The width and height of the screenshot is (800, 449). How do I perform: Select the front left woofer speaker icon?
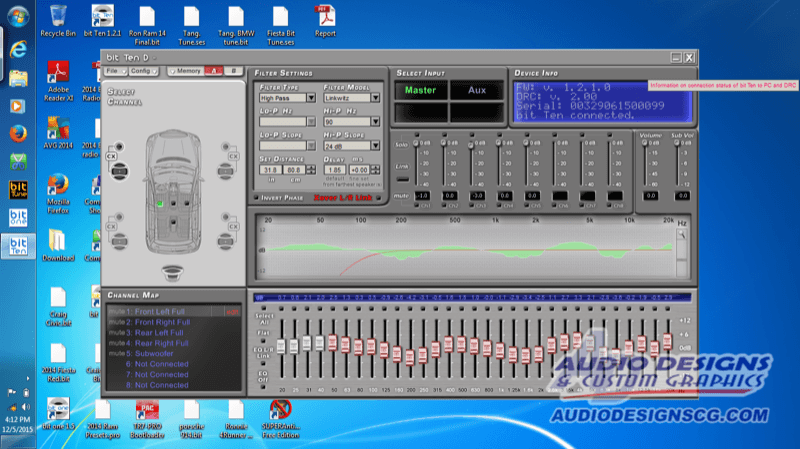[x=119, y=171]
